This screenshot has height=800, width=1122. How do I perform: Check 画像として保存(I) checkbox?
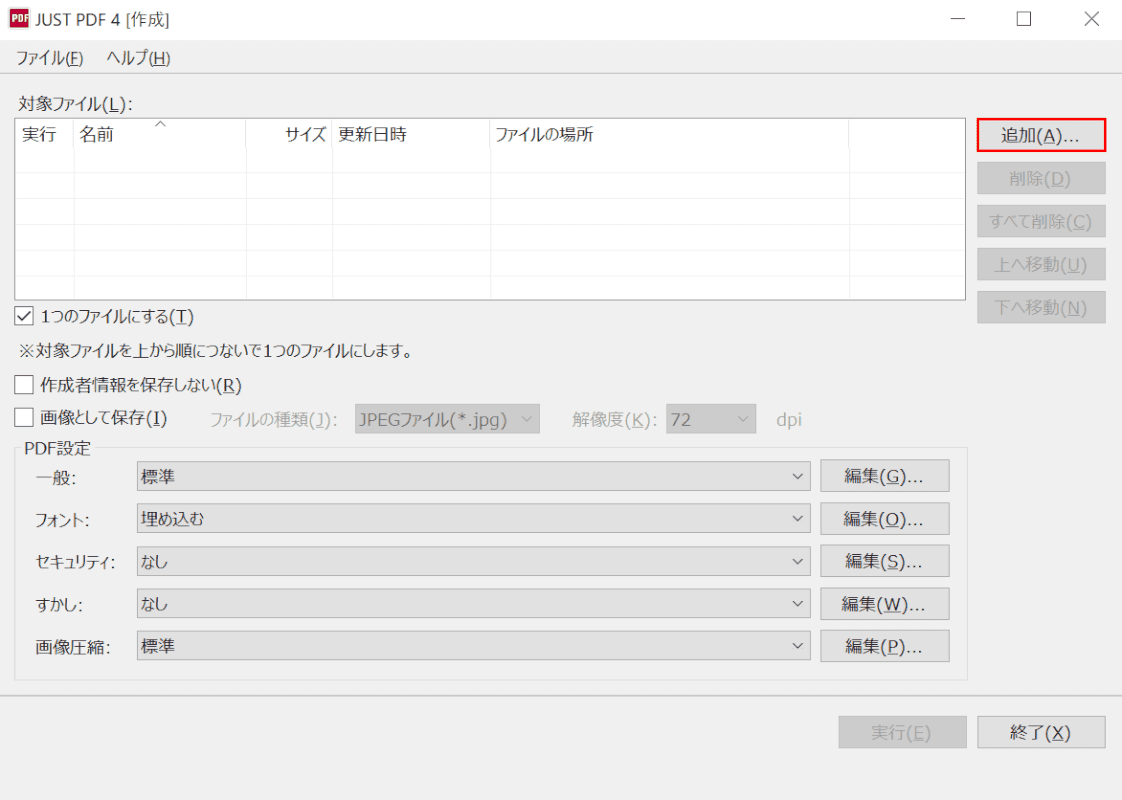click(x=24, y=417)
